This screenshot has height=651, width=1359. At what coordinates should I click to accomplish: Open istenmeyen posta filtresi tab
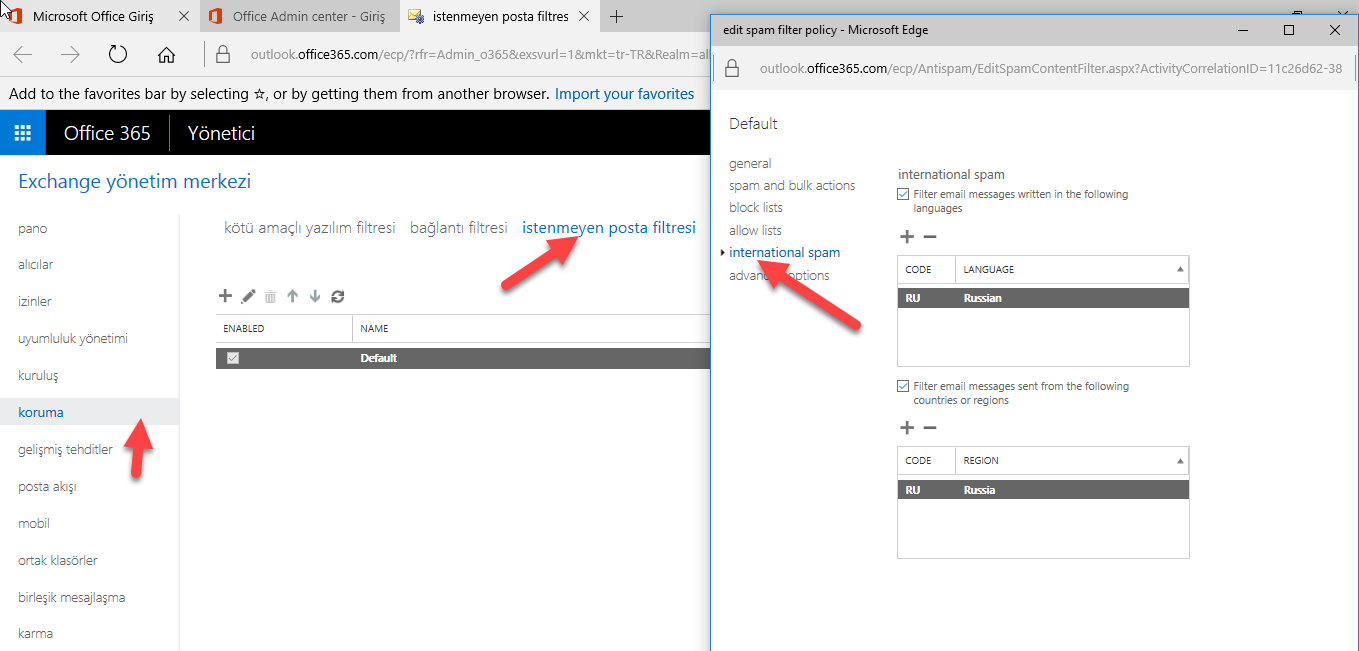[x=609, y=228]
